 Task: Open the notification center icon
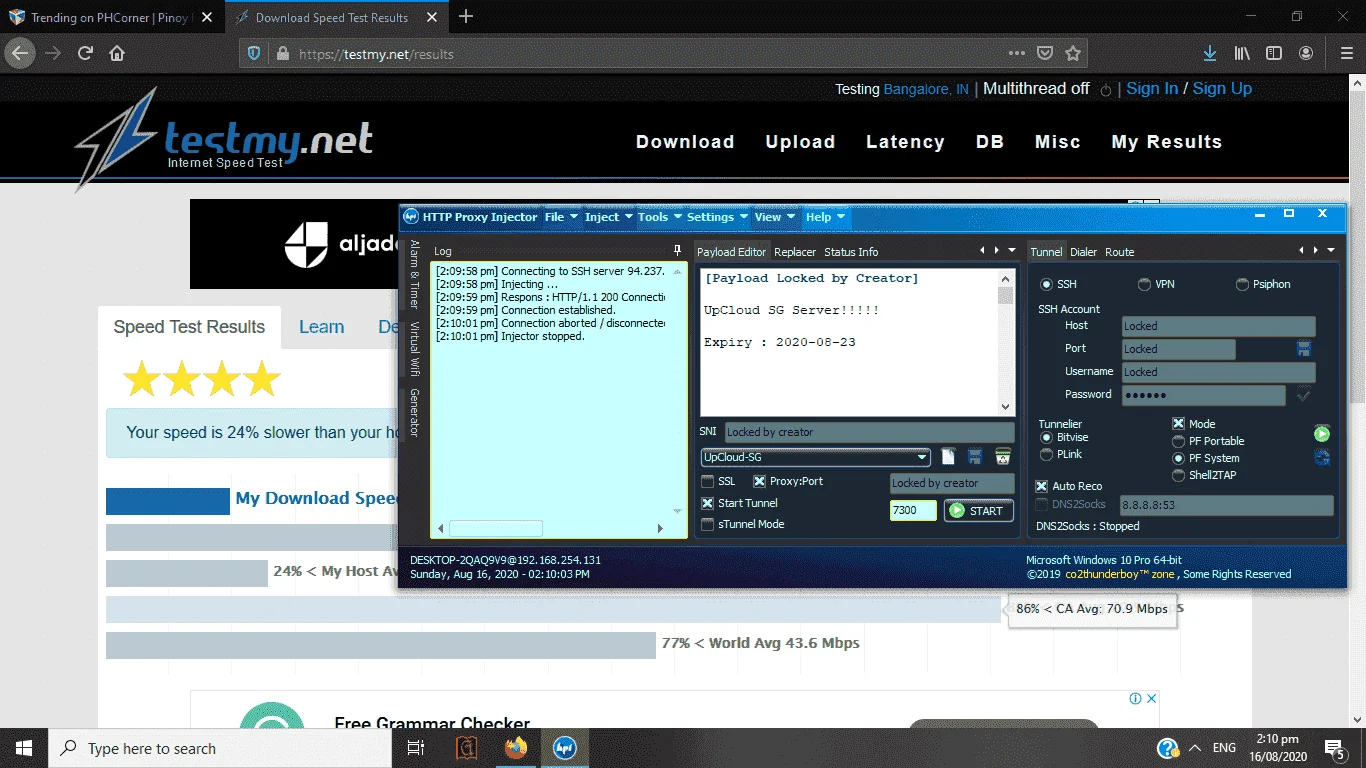[x=1334, y=748]
